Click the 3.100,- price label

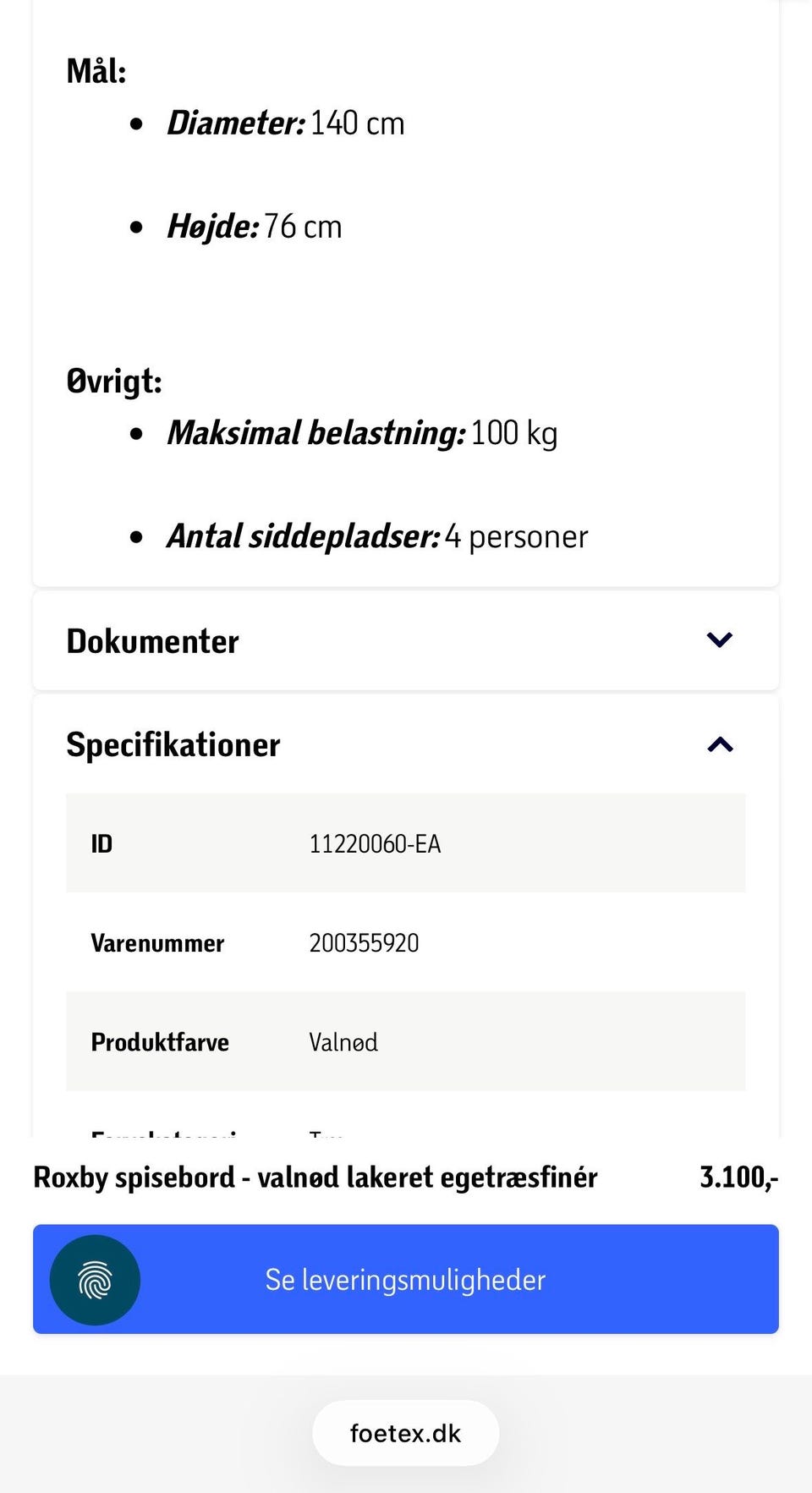coord(739,1177)
